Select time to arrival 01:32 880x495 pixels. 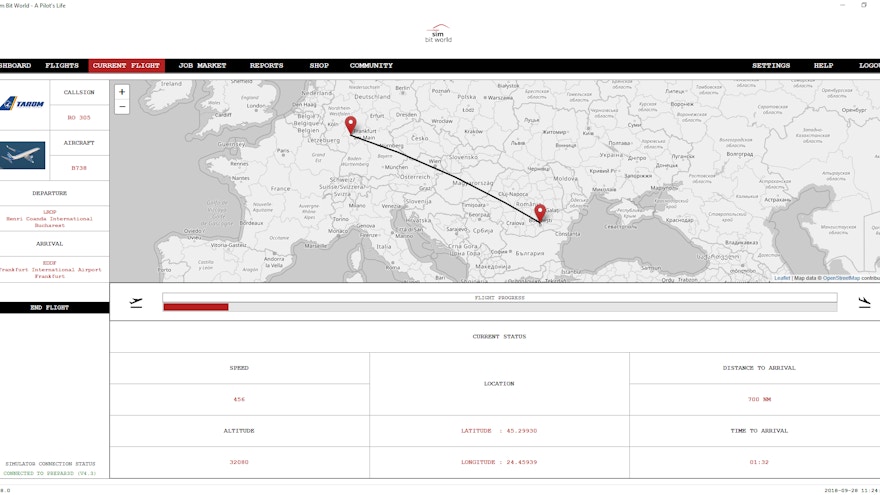pyautogui.click(x=759, y=462)
